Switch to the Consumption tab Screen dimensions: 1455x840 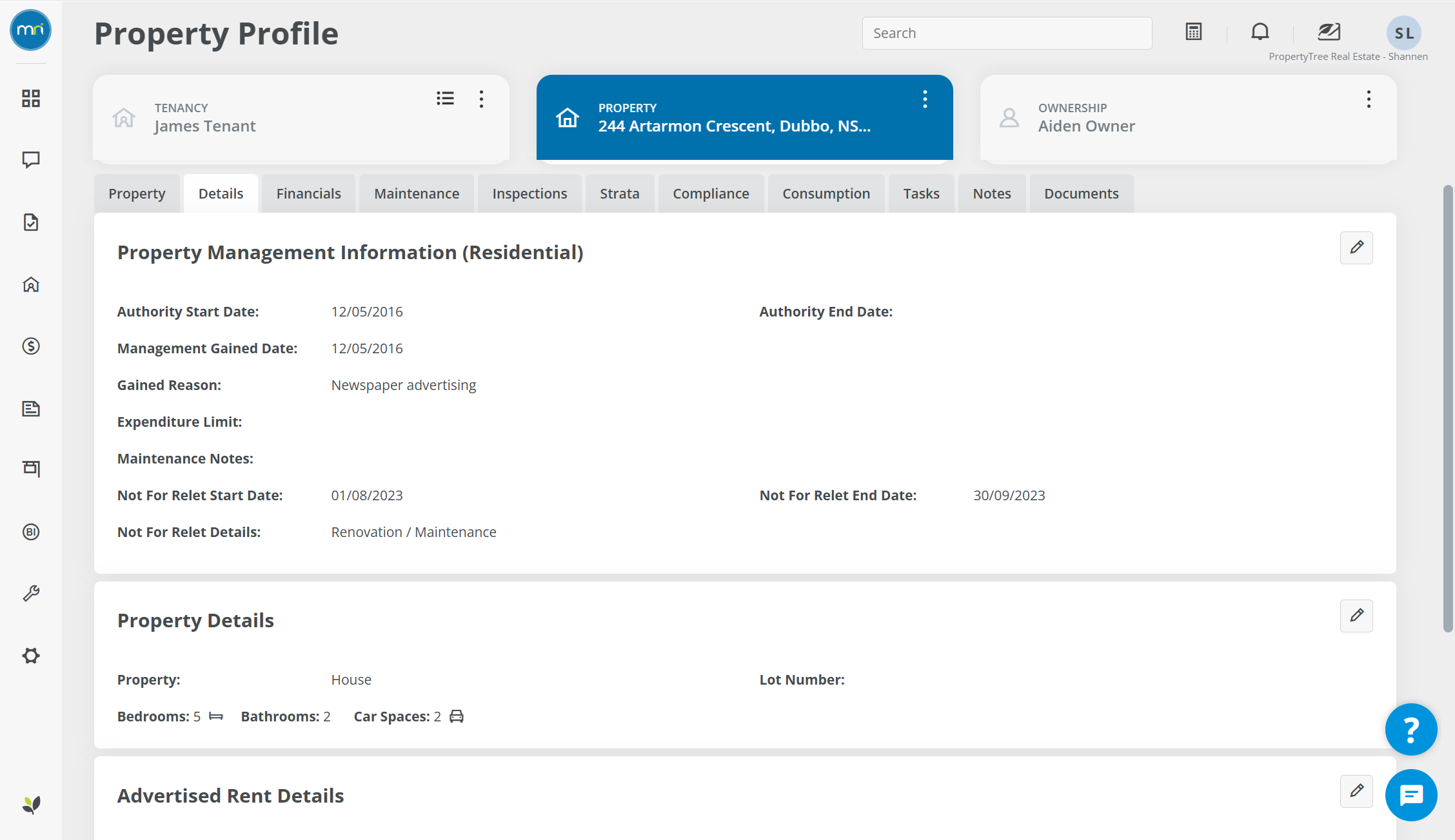[x=826, y=193]
